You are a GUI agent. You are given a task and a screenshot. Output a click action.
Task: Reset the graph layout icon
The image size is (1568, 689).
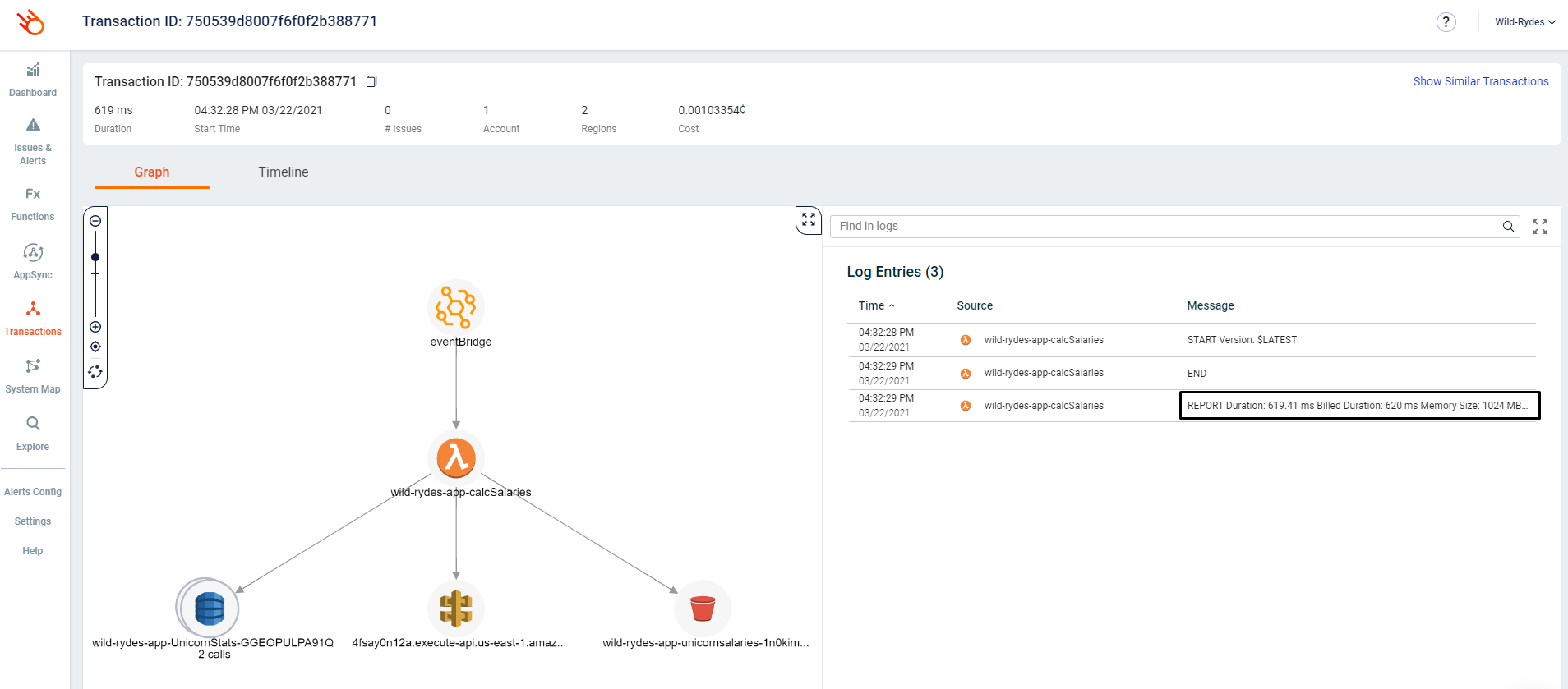(x=95, y=372)
